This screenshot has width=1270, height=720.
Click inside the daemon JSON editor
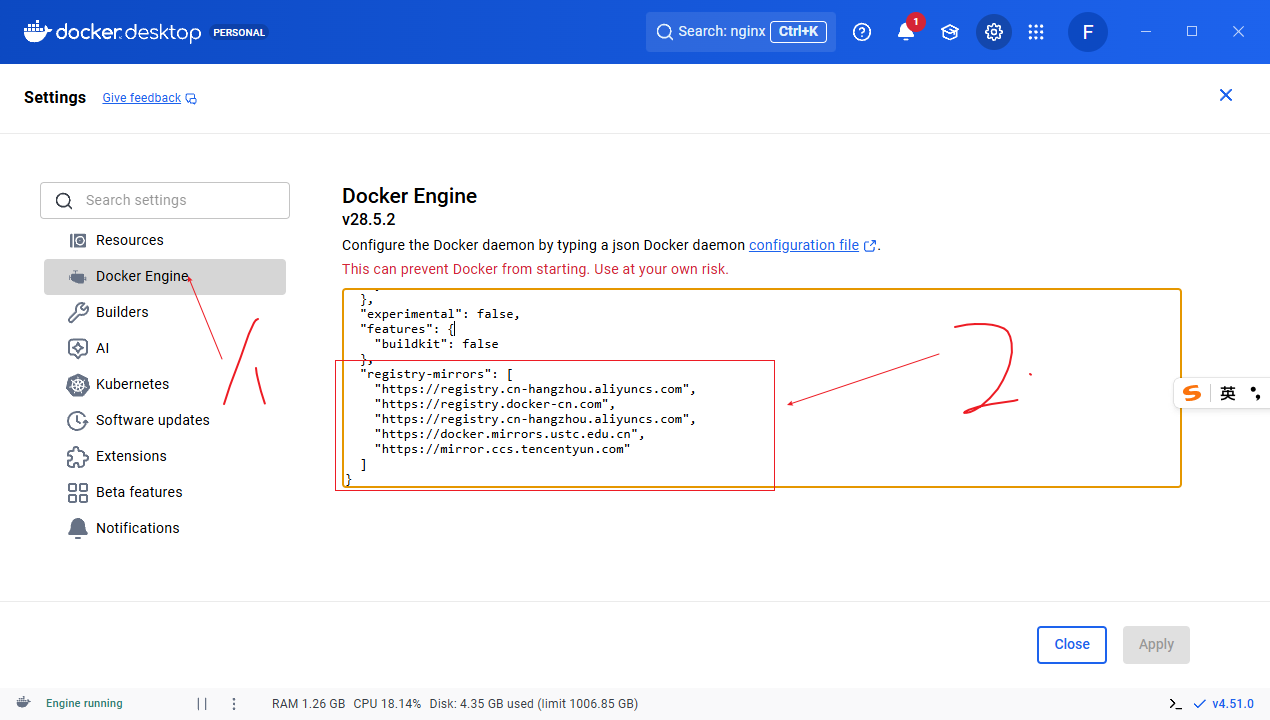point(761,388)
